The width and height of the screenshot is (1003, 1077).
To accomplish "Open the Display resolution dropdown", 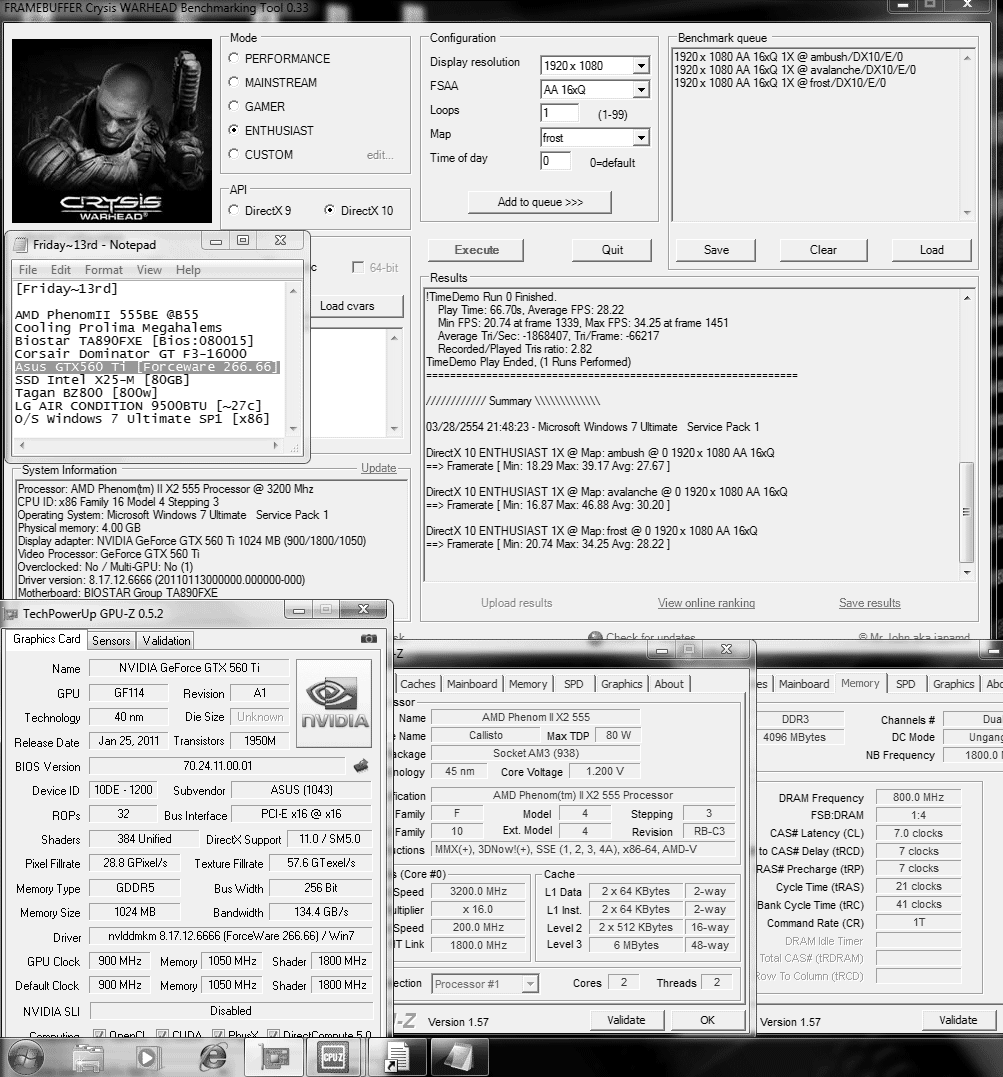I will [x=641, y=66].
